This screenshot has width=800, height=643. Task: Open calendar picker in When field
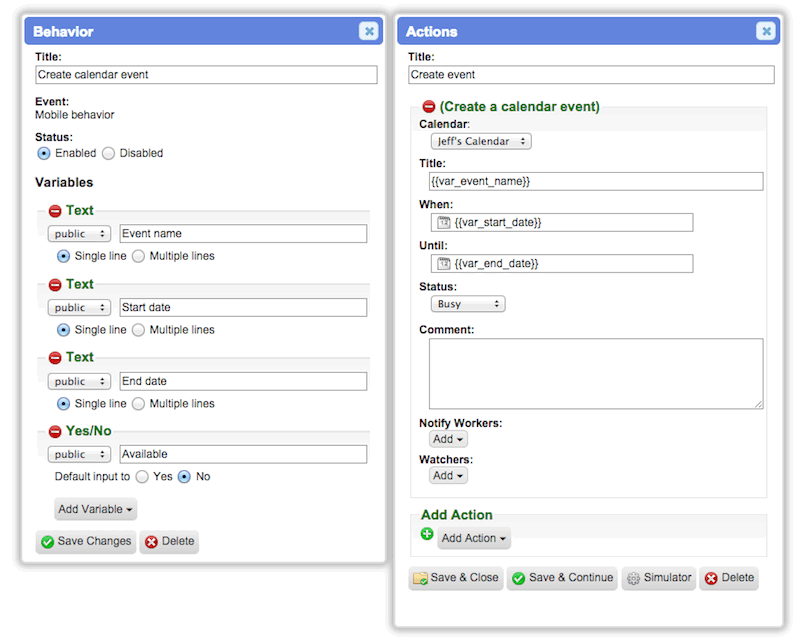click(444, 222)
